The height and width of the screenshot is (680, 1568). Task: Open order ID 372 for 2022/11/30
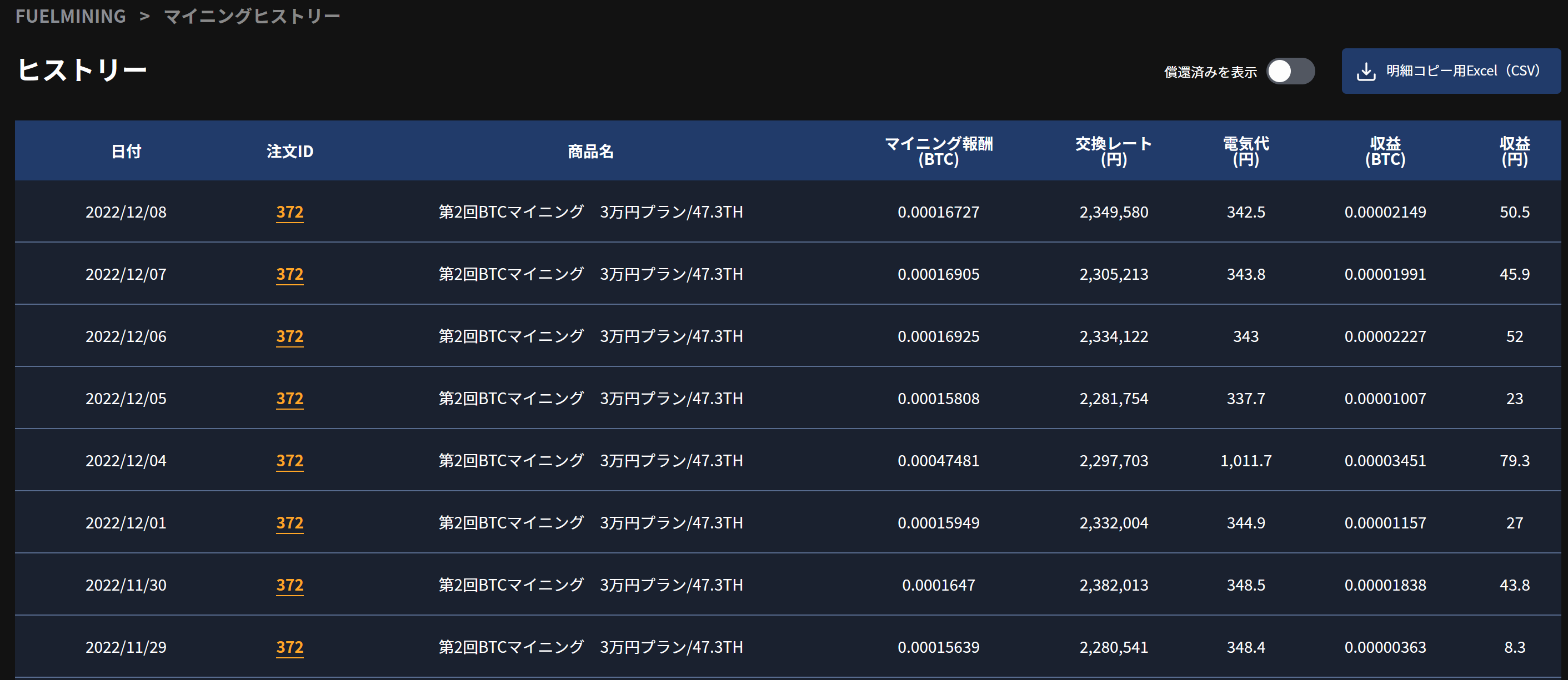[290, 585]
